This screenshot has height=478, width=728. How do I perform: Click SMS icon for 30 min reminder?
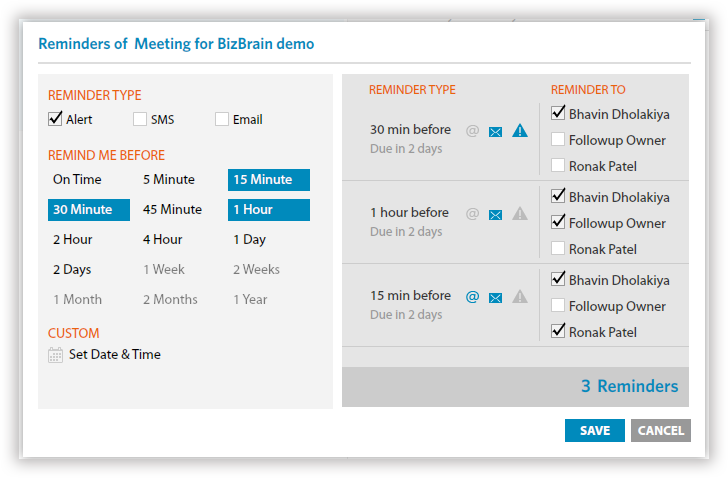[472, 130]
